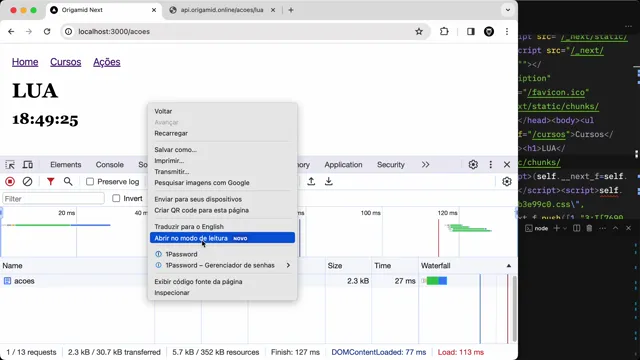Image resolution: width=640 pixels, height=360 pixels.
Task: Open the tab search dropdown arrow
Action: click(x=508, y=10)
